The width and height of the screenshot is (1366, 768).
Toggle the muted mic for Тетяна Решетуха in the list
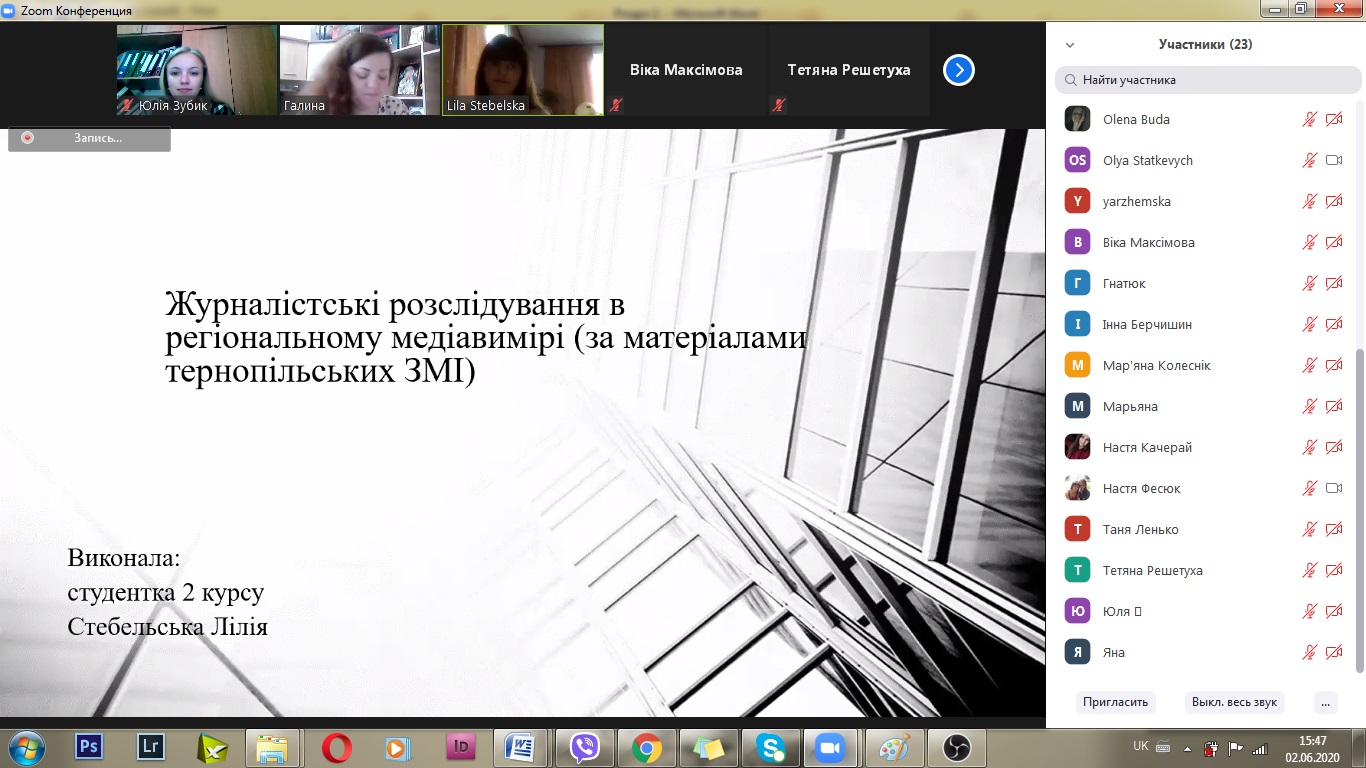1309,570
